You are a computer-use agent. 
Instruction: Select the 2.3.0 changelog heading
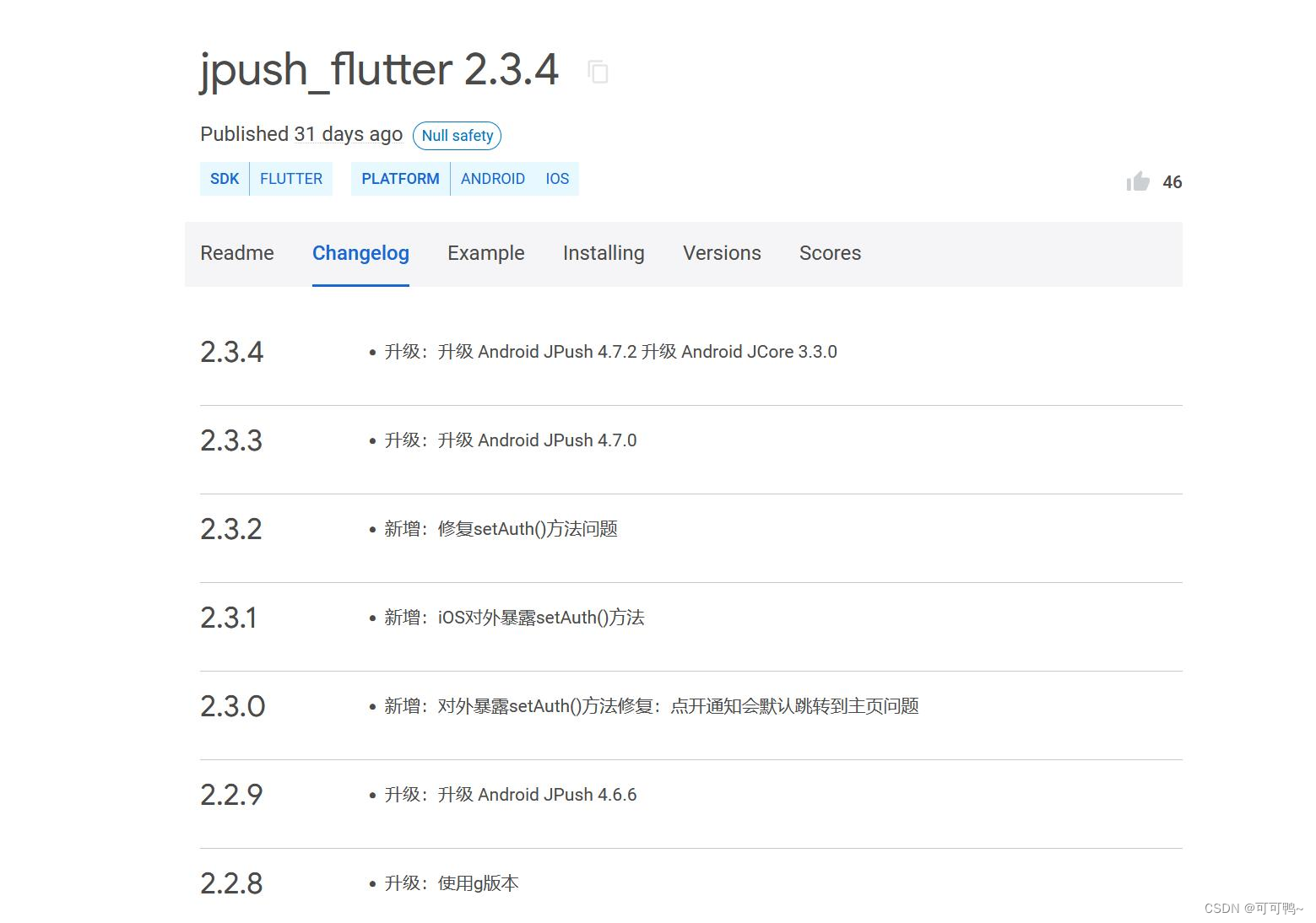tap(232, 706)
